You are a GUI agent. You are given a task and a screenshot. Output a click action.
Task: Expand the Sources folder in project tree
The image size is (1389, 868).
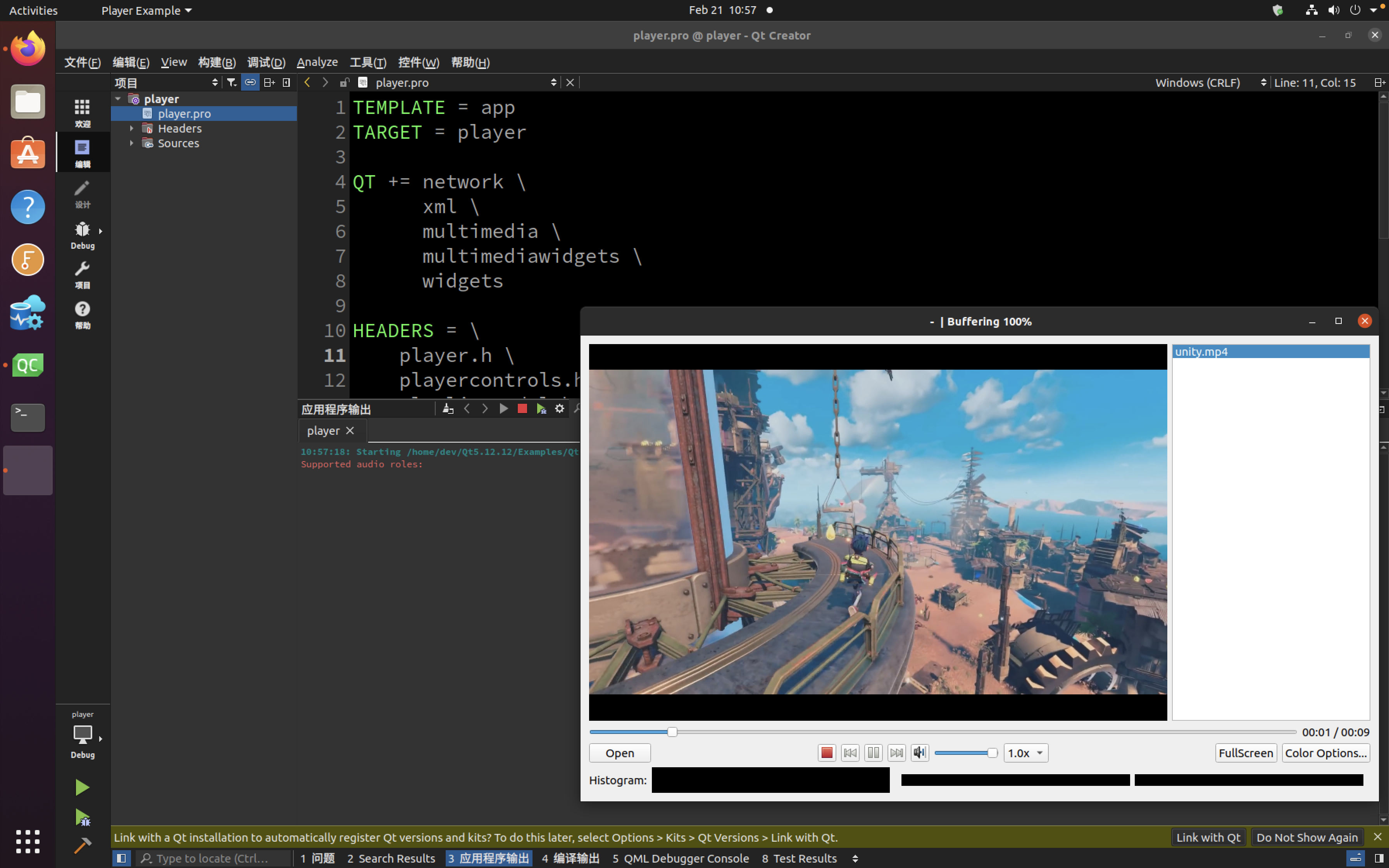[x=131, y=143]
